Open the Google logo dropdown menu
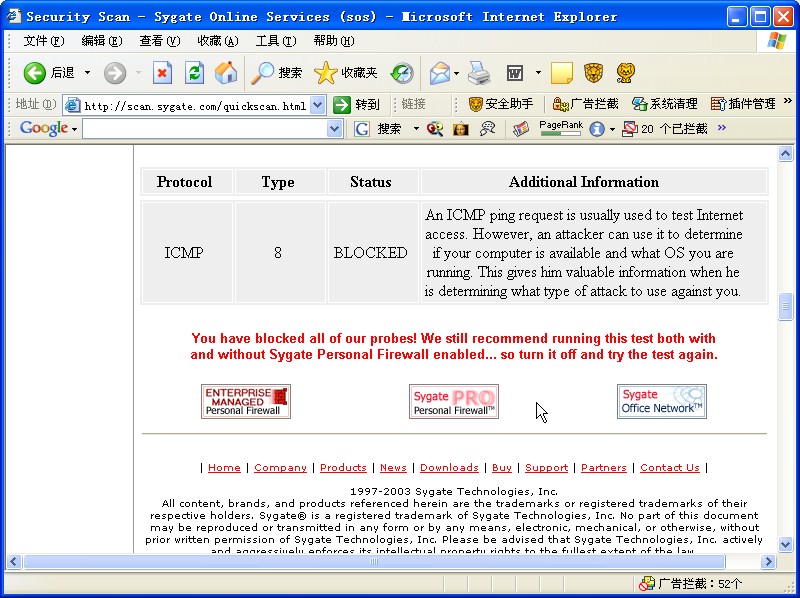800x598 pixels. tap(48, 129)
